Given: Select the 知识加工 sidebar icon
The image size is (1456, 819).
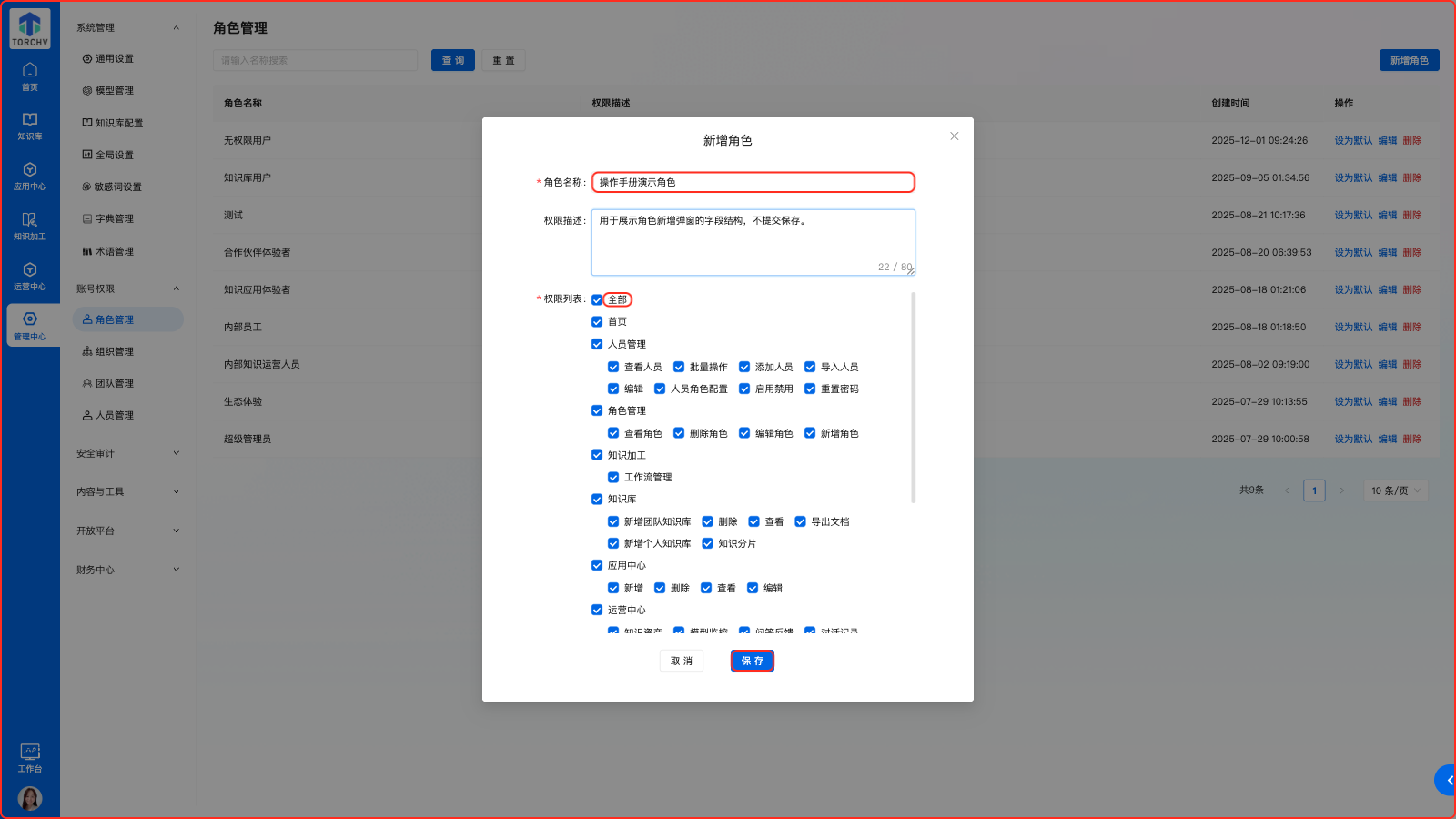Looking at the screenshot, I should [x=30, y=227].
